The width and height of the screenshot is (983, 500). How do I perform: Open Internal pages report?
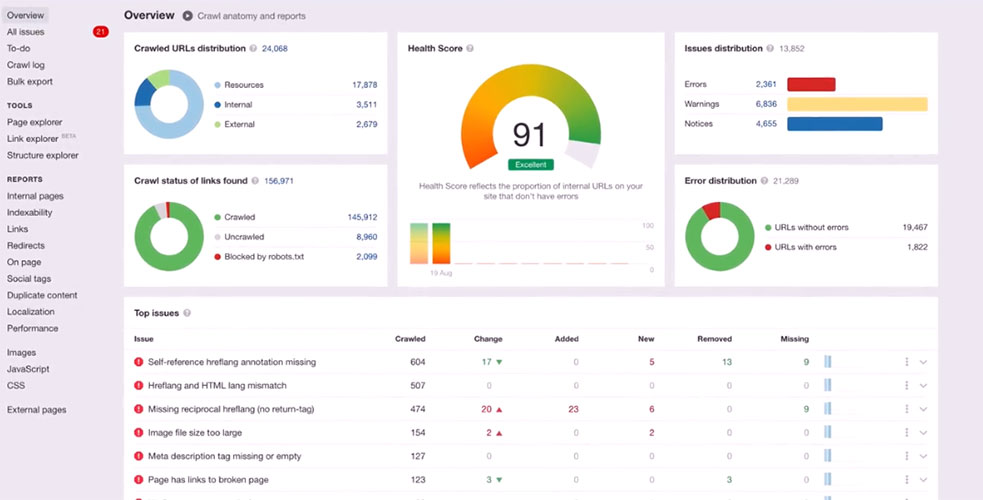35,196
